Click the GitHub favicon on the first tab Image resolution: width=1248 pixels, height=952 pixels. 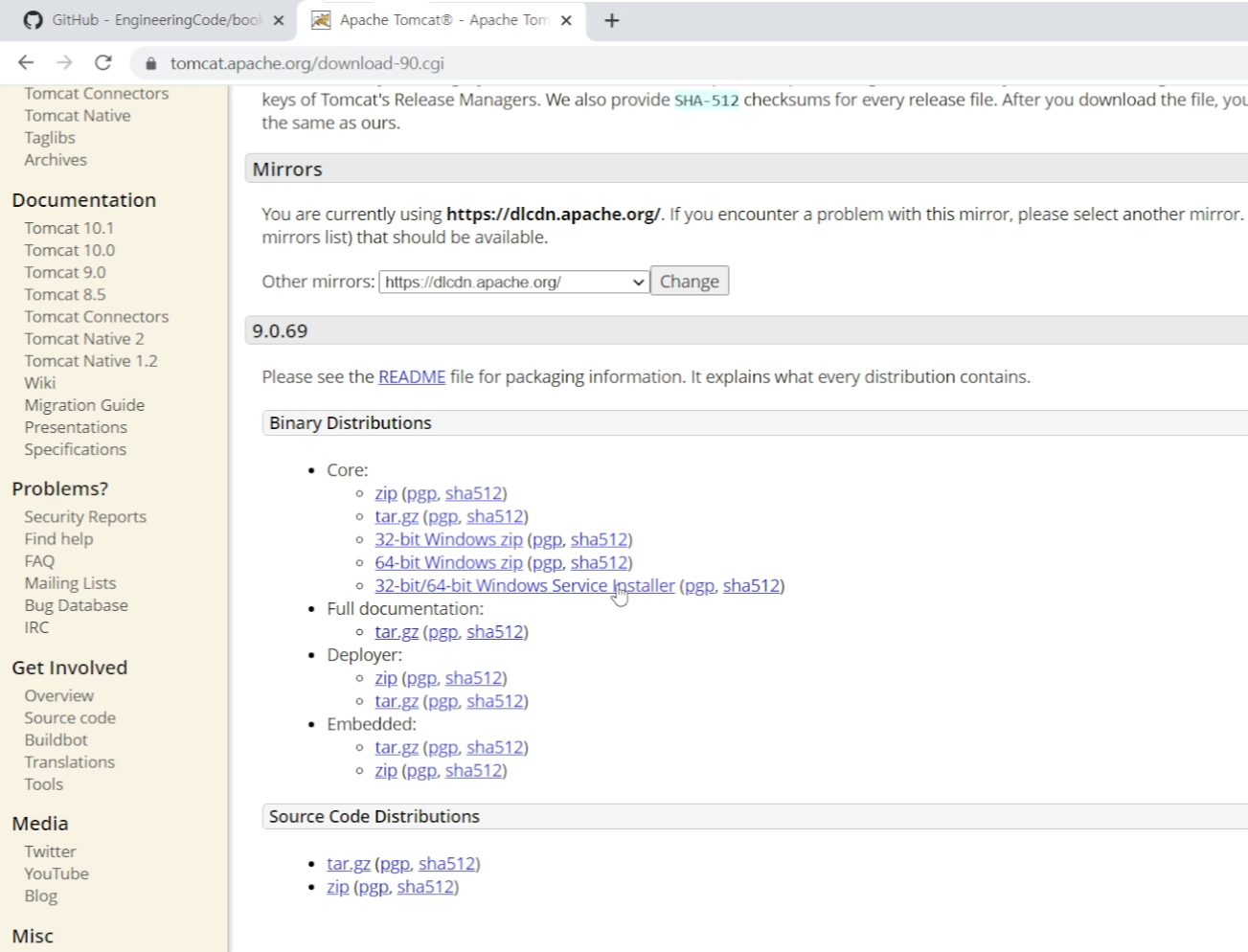click(x=34, y=20)
